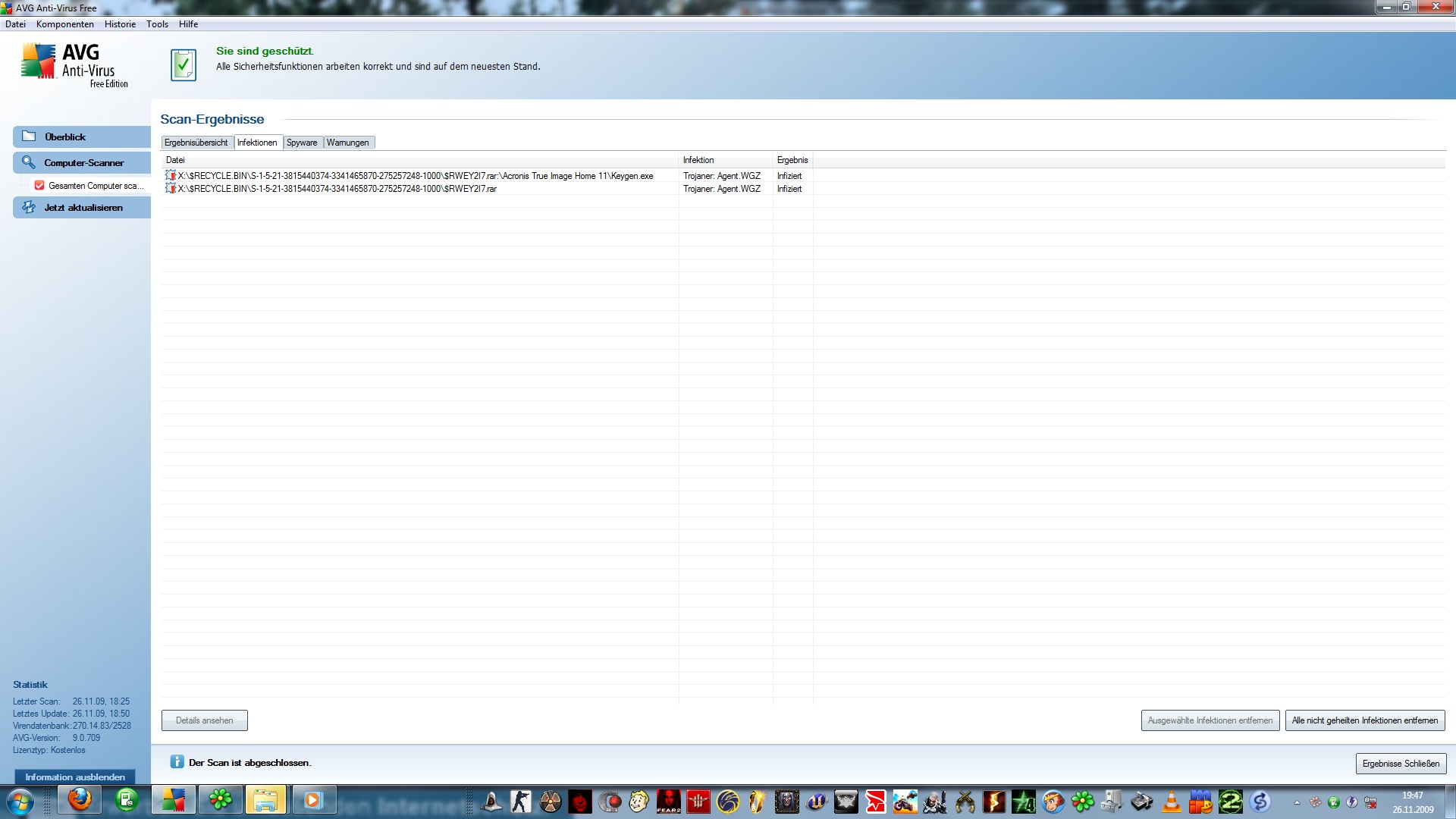The height and width of the screenshot is (819, 1456).
Task: Click the Jetzt aktualisieren update icon
Action: pos(29,207)
